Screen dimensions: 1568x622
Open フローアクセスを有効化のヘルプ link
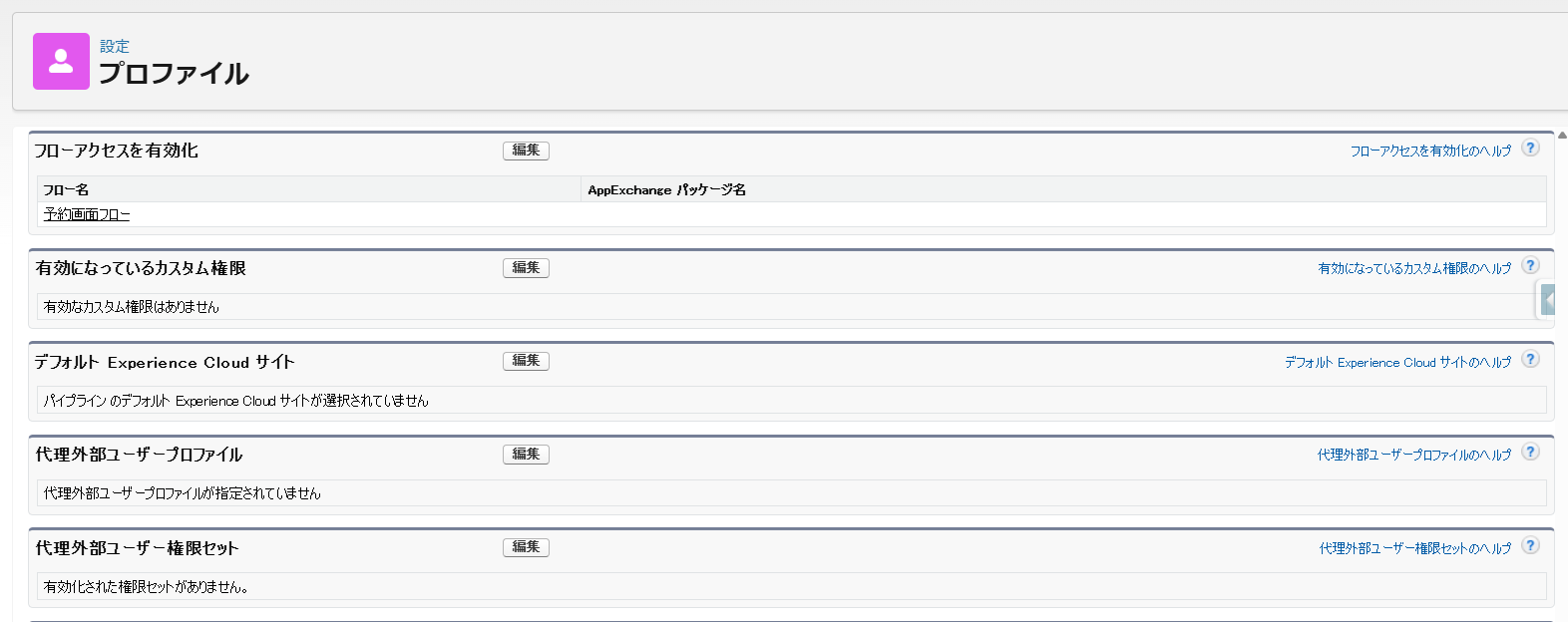coord(1430,151)
